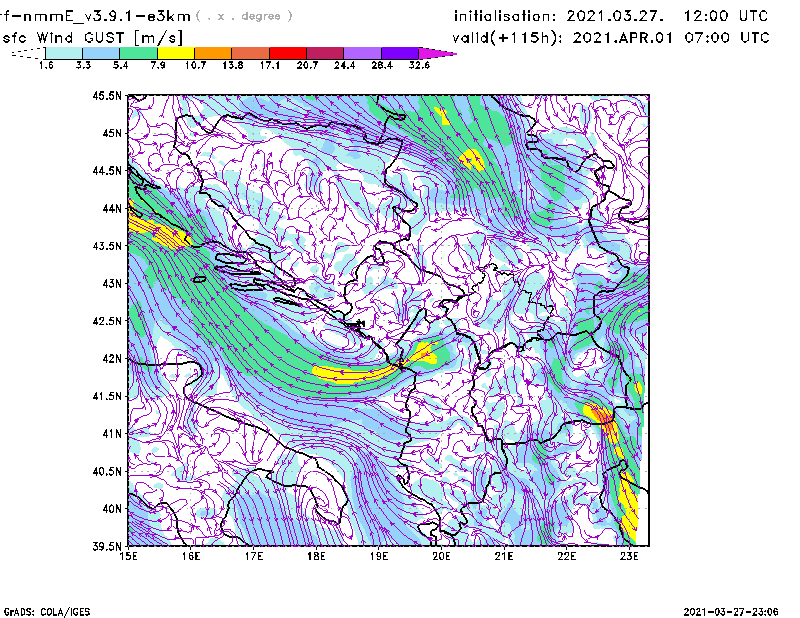
Task: Click the orange legend swatch 10.7-13.8
Action: click(213, 53)
